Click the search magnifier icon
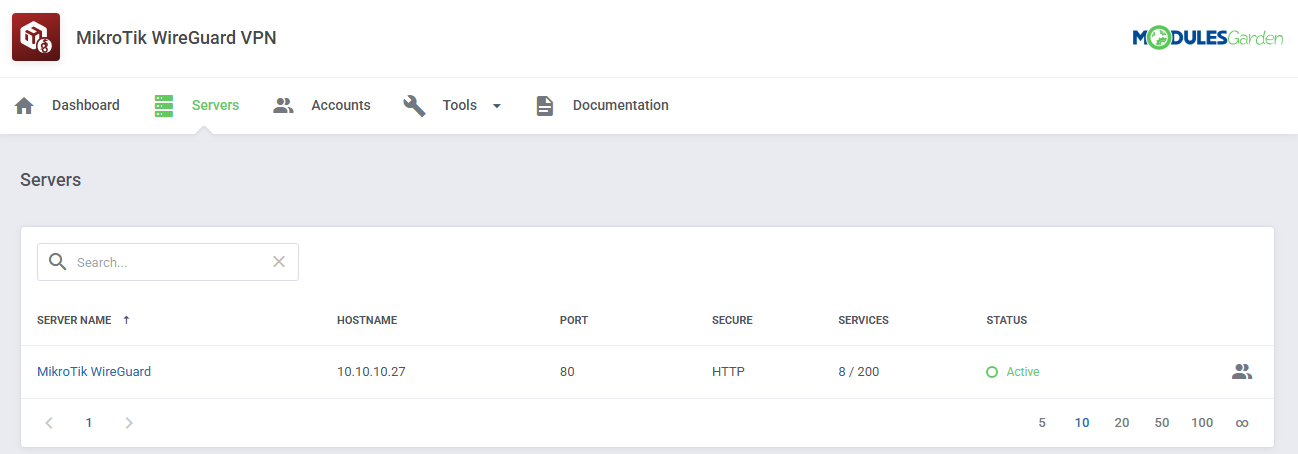This screenshot has height=454, width=1298. (58, 262)
